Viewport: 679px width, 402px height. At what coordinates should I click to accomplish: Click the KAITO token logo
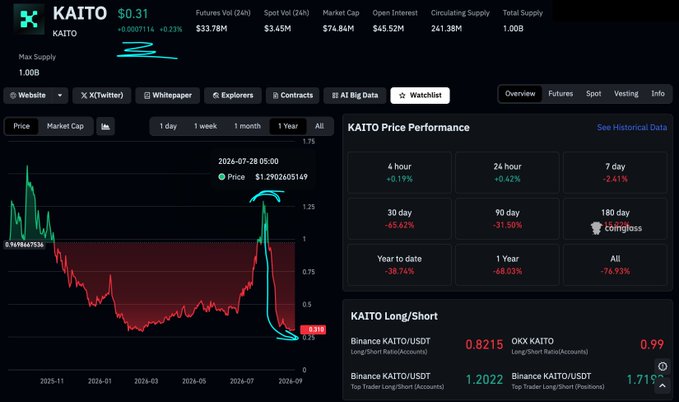point(29,19)
